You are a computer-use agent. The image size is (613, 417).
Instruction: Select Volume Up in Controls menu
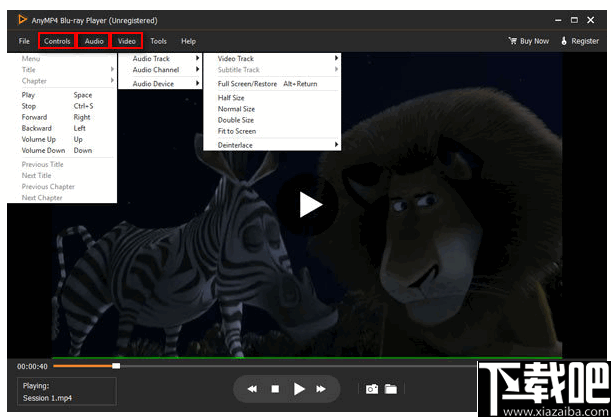[37, 139]
